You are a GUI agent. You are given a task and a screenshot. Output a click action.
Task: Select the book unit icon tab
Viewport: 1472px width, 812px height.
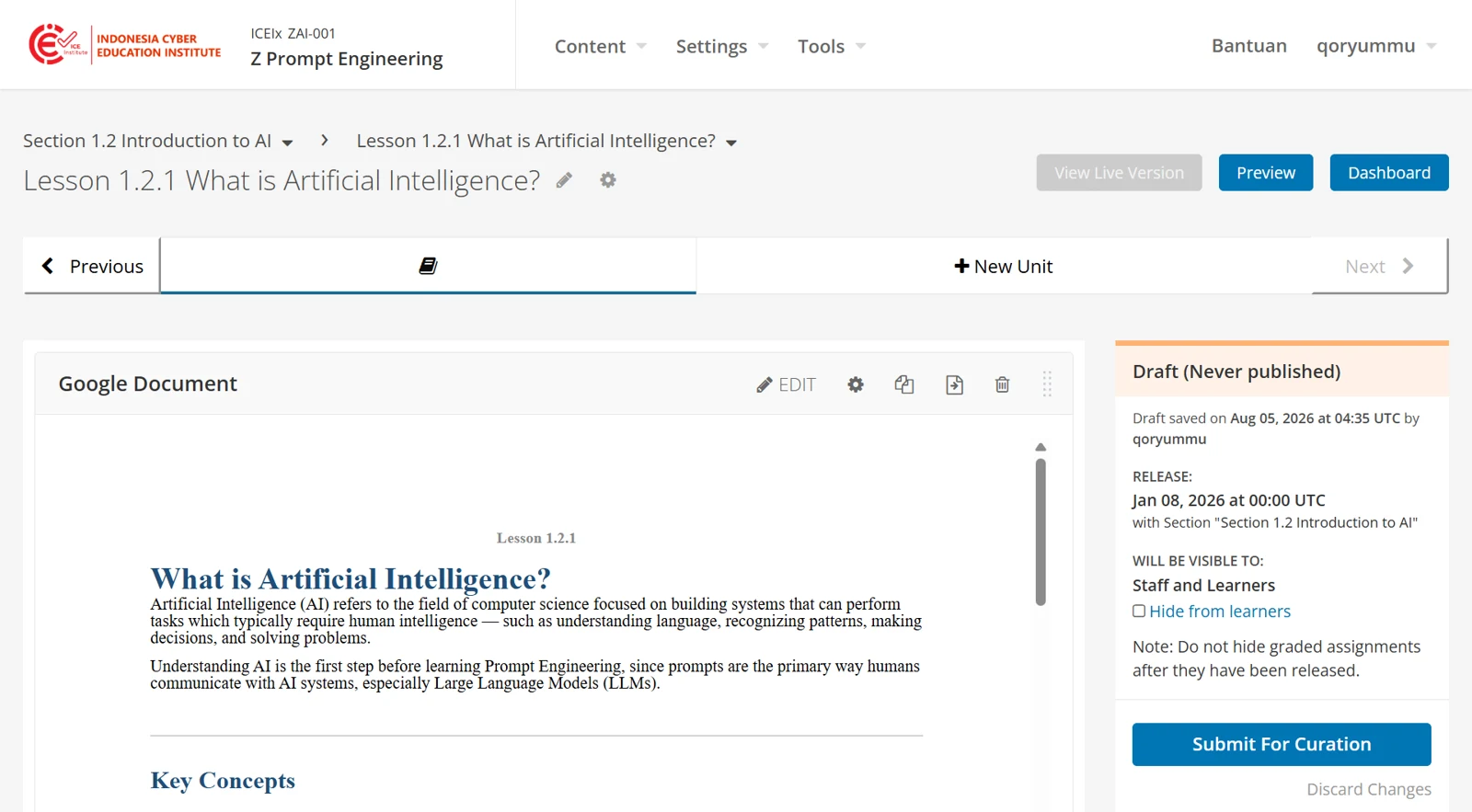pyautogui.click(x=428, y=266)
